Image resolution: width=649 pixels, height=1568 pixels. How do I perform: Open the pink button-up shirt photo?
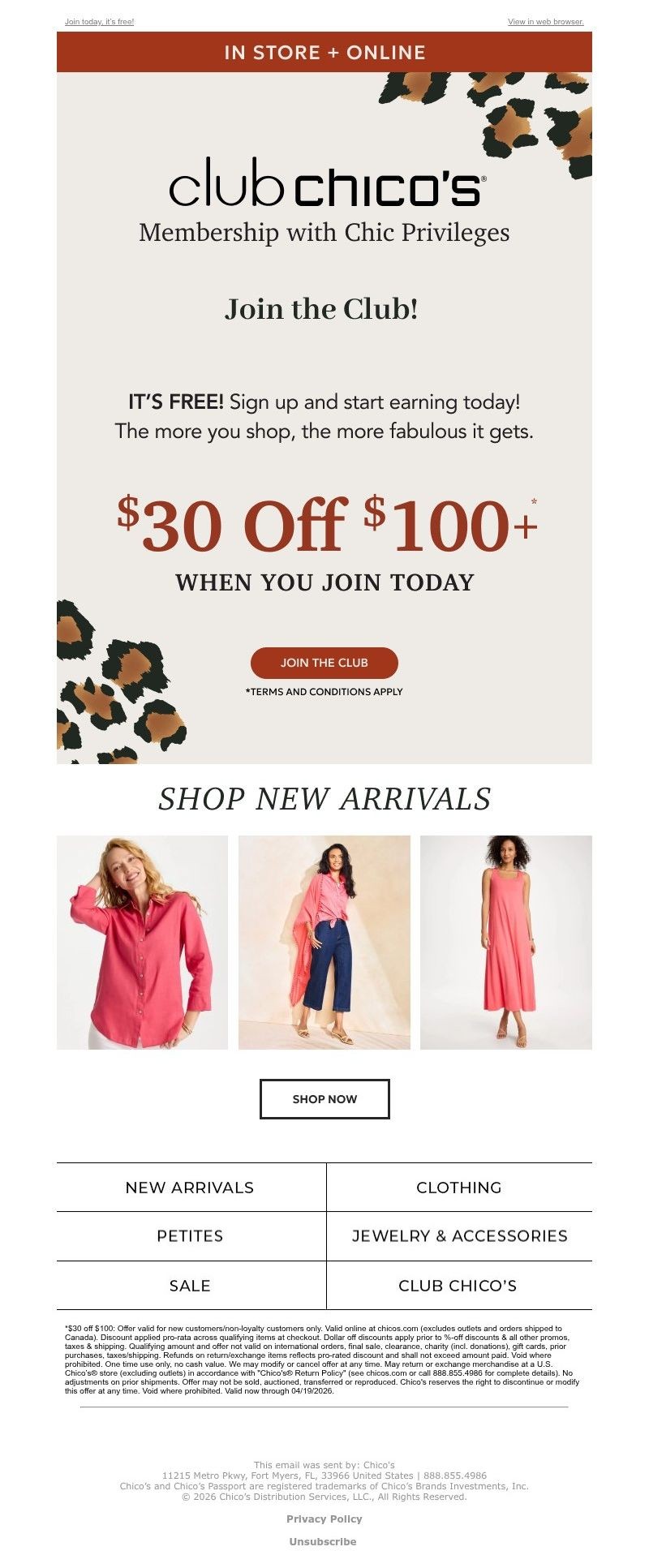[x=142, y=943]
